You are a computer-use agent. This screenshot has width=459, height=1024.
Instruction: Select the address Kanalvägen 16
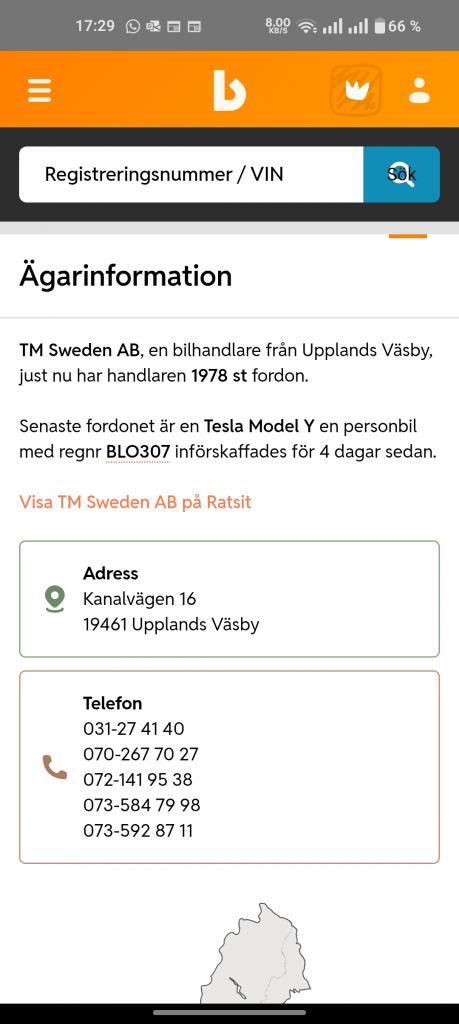coord(140,599)
